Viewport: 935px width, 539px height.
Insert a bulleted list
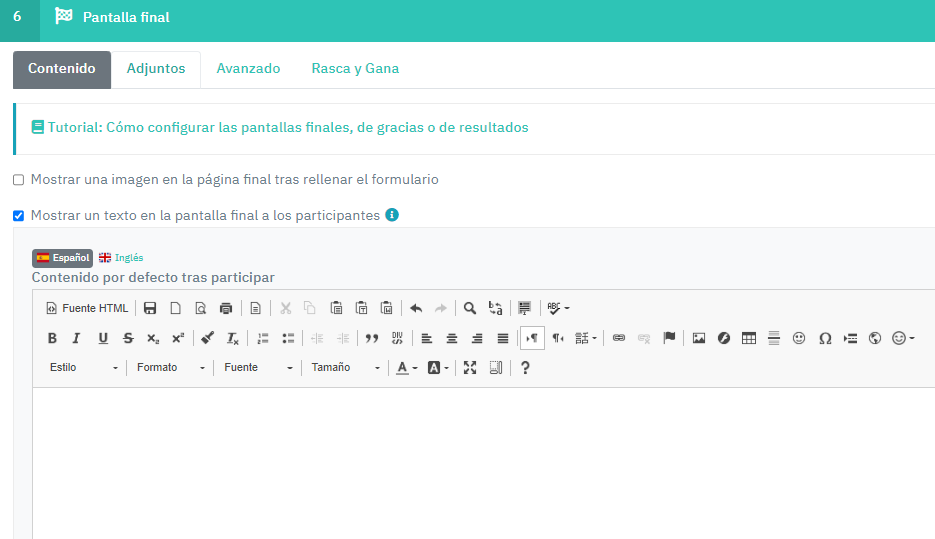tap(288, 338)
